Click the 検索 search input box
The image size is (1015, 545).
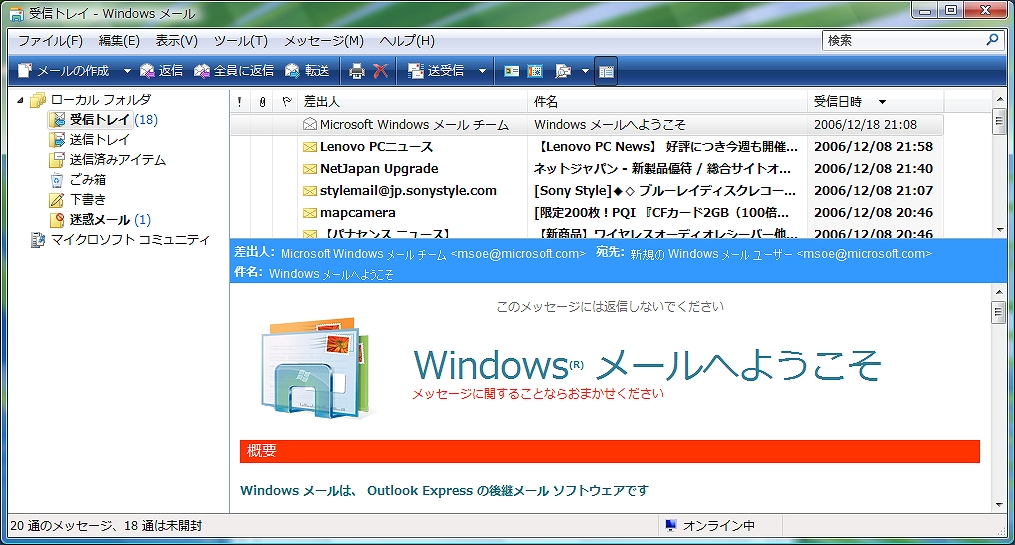tap(902, 41)
